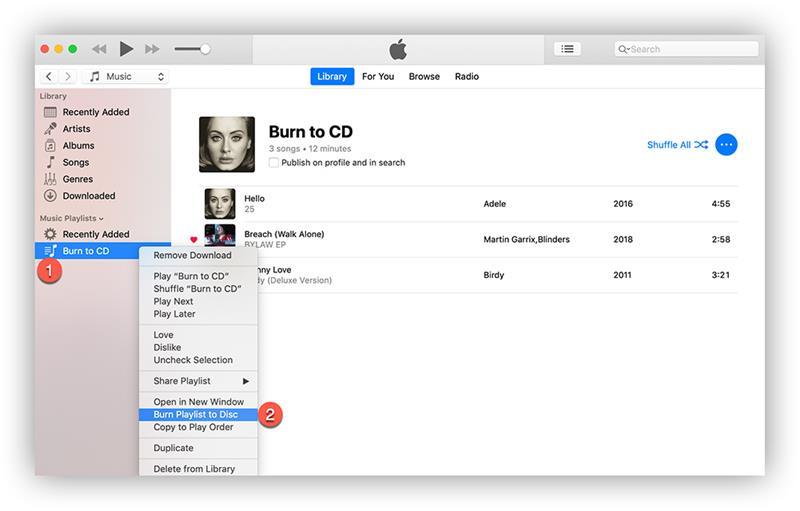Choose Uncheck Selection from the context menu
Screen dimensions: 800x511
coord(193,360)
